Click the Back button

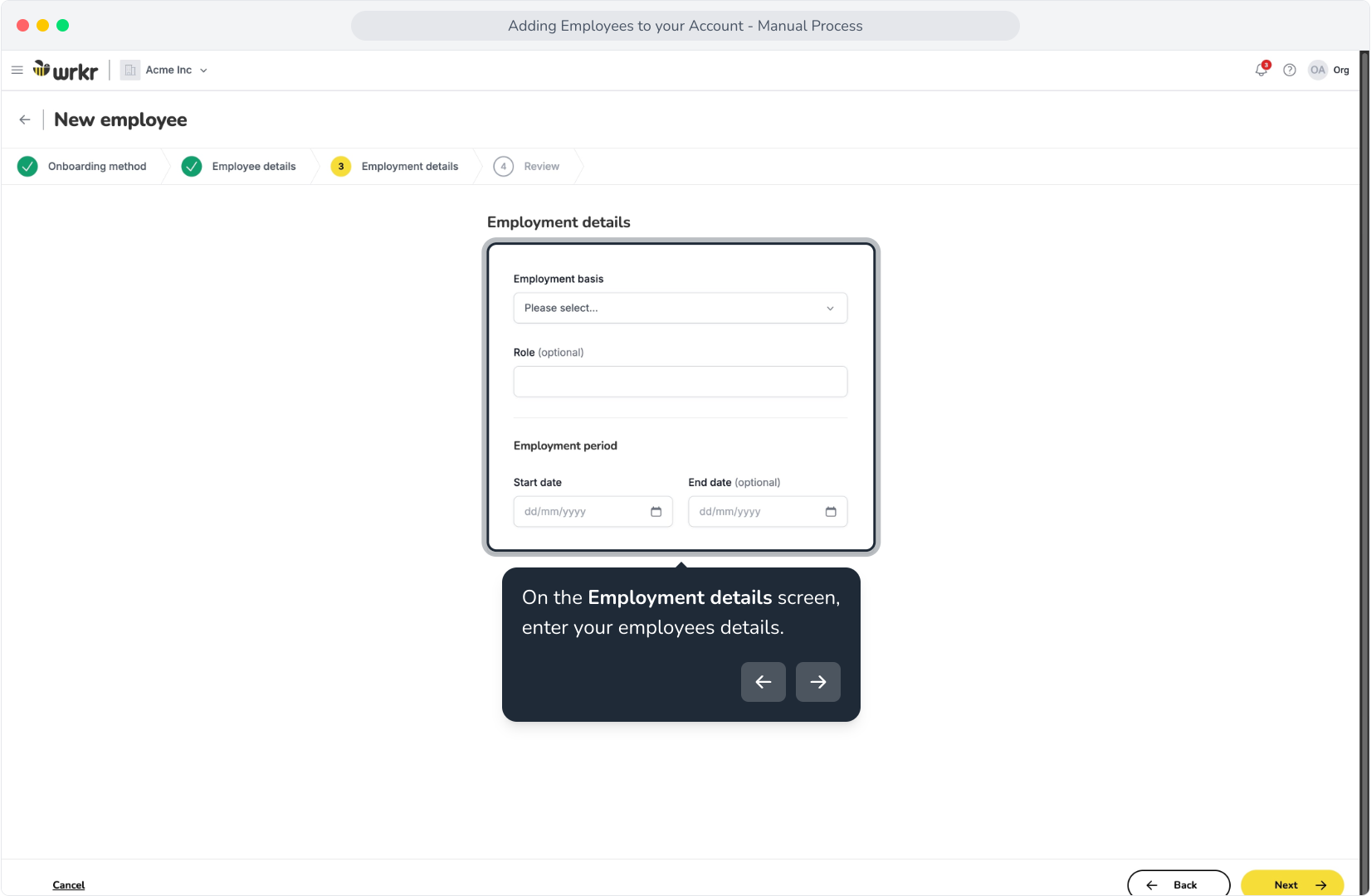coord(1179,884)
